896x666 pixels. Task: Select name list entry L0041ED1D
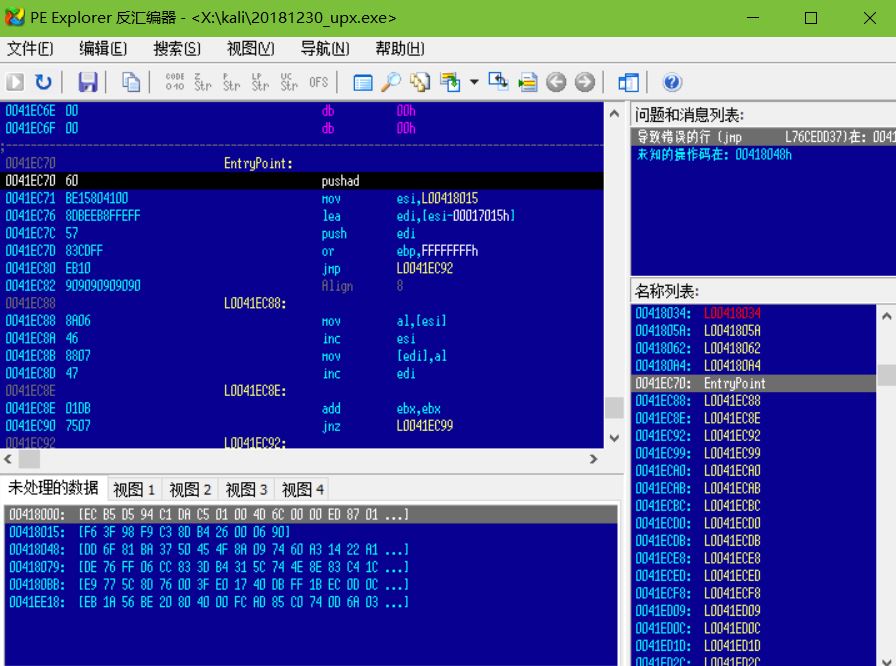click(x=754, y=646)
